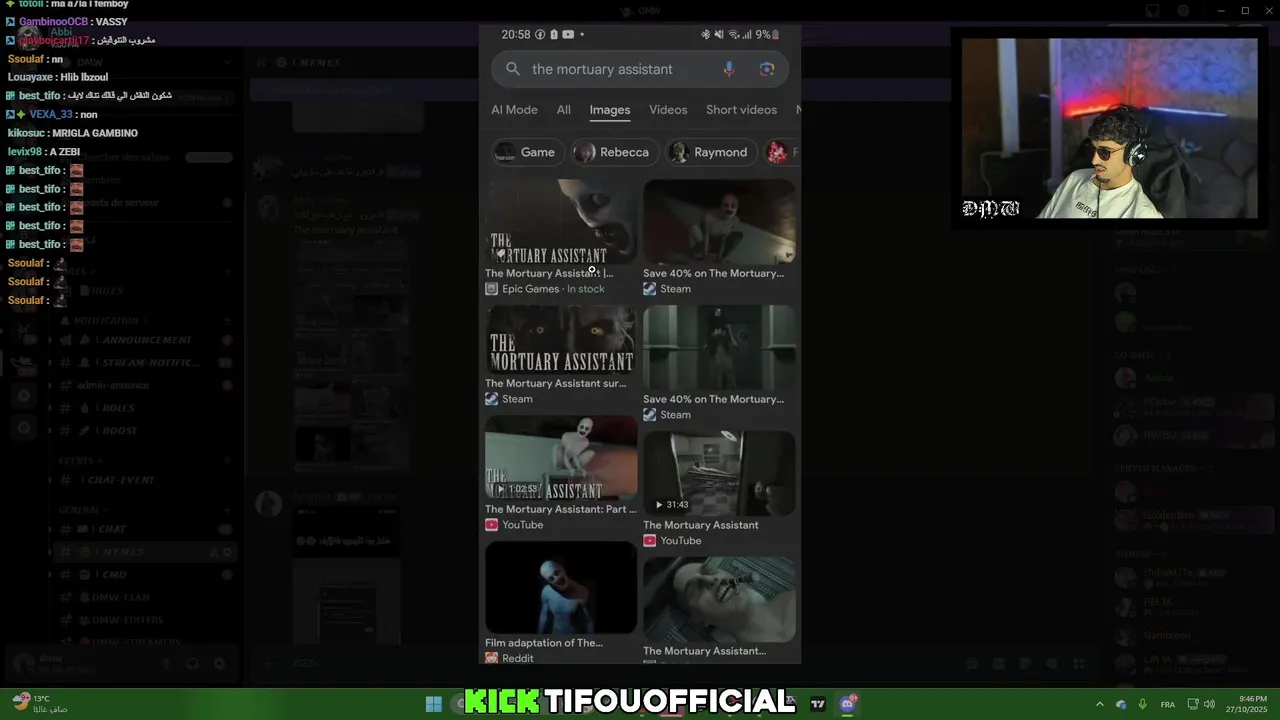
Task: Open the 1:02:53 YouTube video thumbnail
Action: coord(561,457)
